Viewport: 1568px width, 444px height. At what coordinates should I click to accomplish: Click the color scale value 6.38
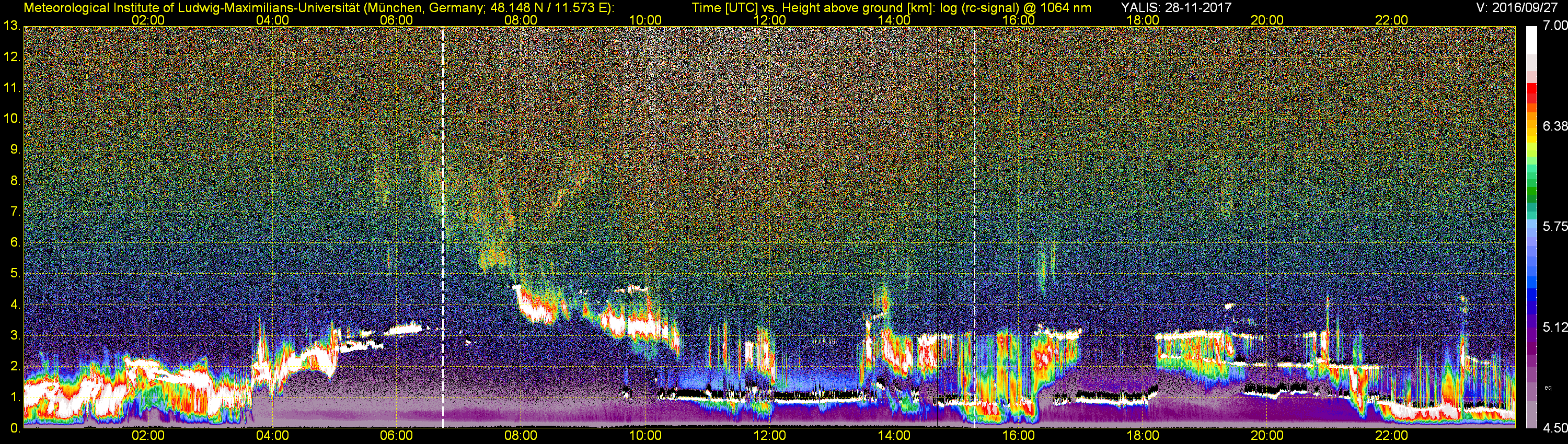(1554, 126)
